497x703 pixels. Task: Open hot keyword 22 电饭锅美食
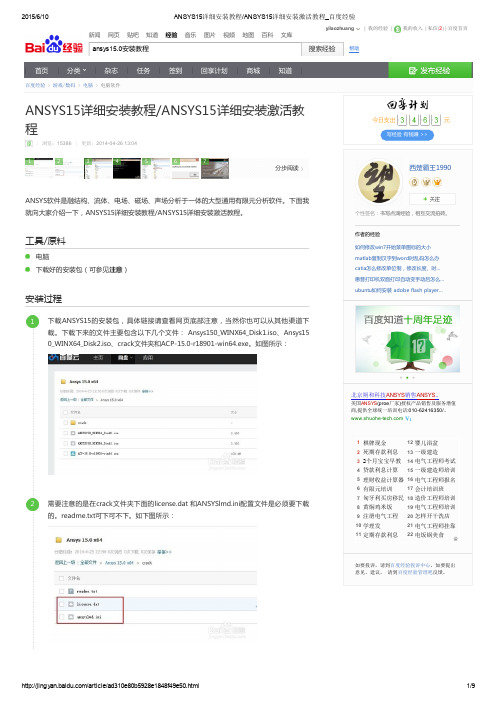click(429, 535)
